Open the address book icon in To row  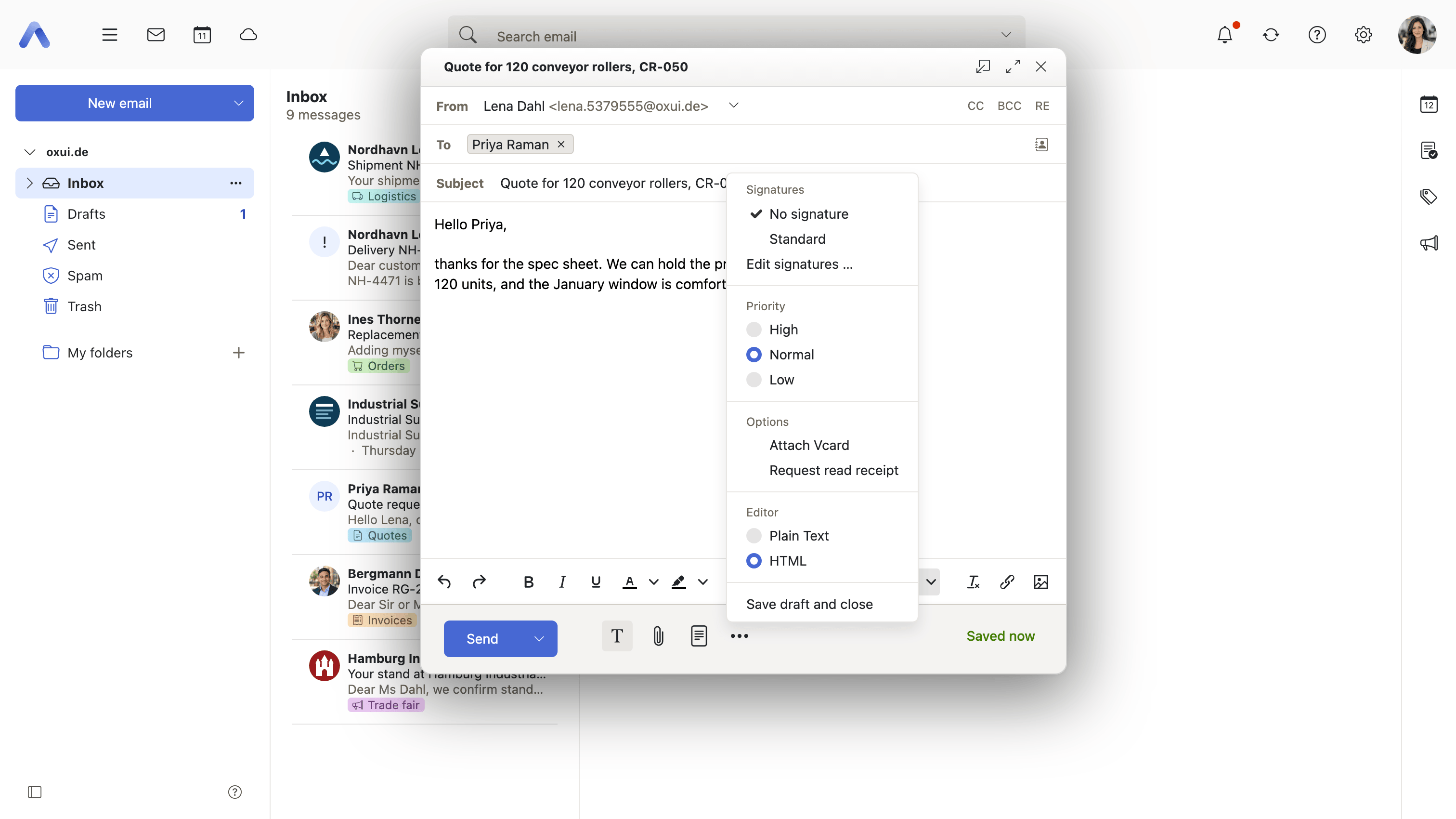[1041, 145]
